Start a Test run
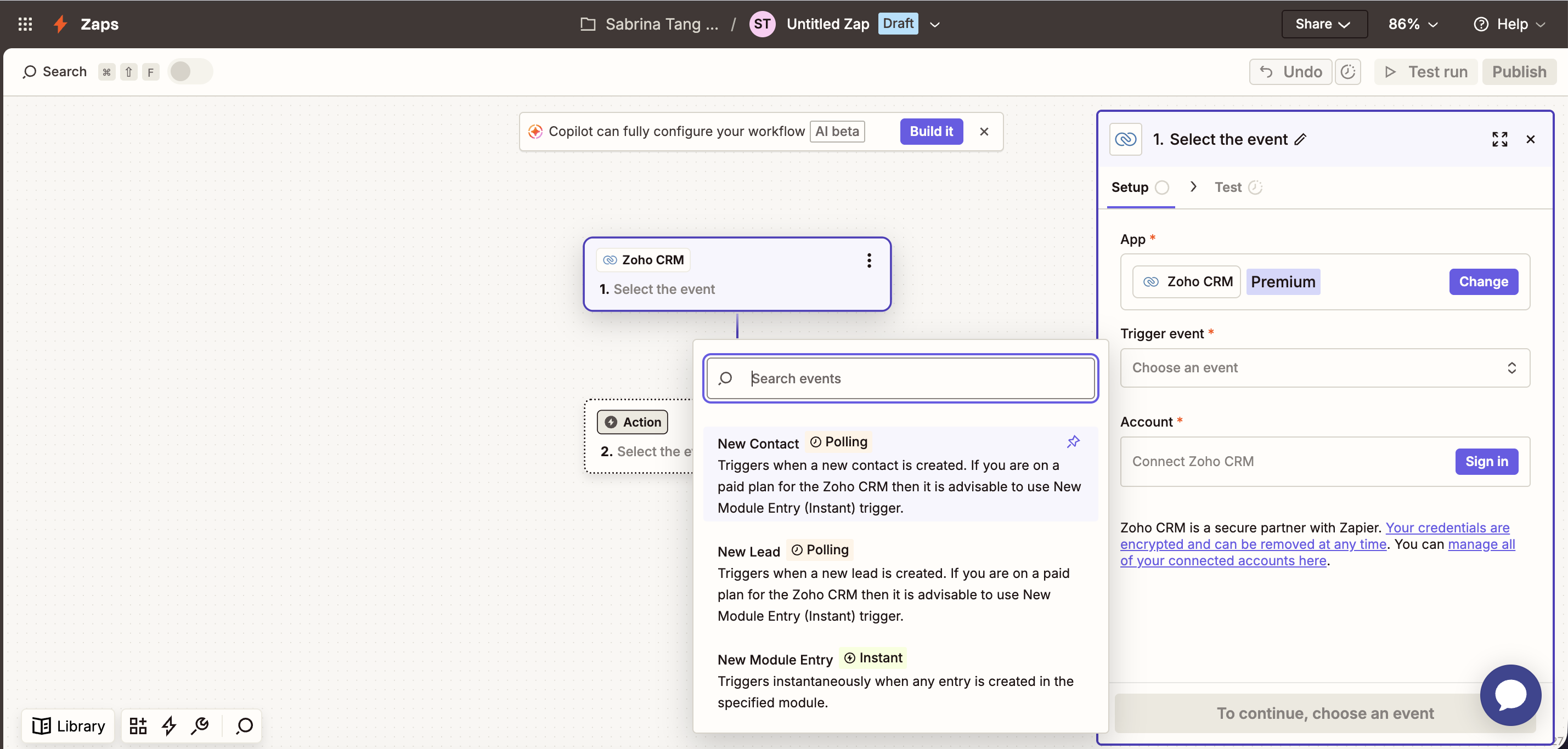Image resolution: width=1568 pixels, height=749 pixels. (x=1425, y=72)
